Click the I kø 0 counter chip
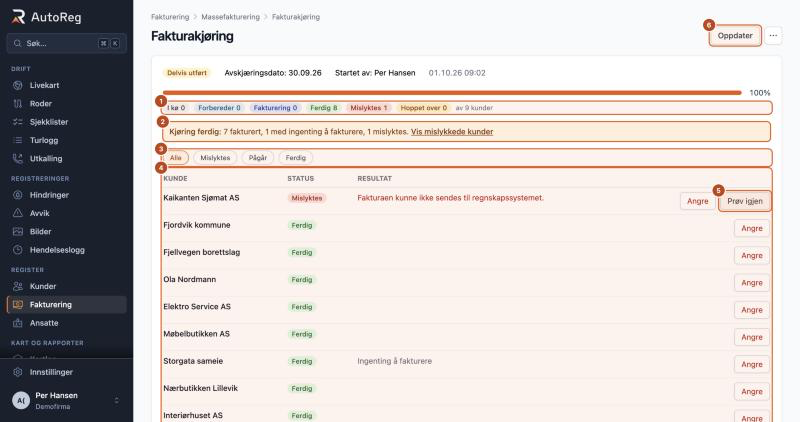The image size is (800, 422). pyautogui.click(x=176, y=108)
